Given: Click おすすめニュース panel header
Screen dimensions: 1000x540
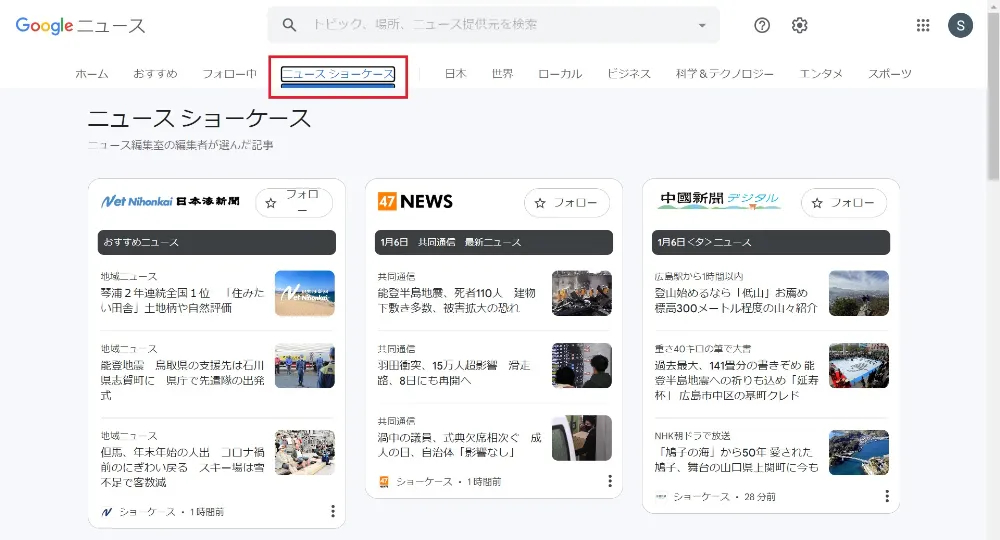Looking at the screenshot, I should (x=217, y=242).
